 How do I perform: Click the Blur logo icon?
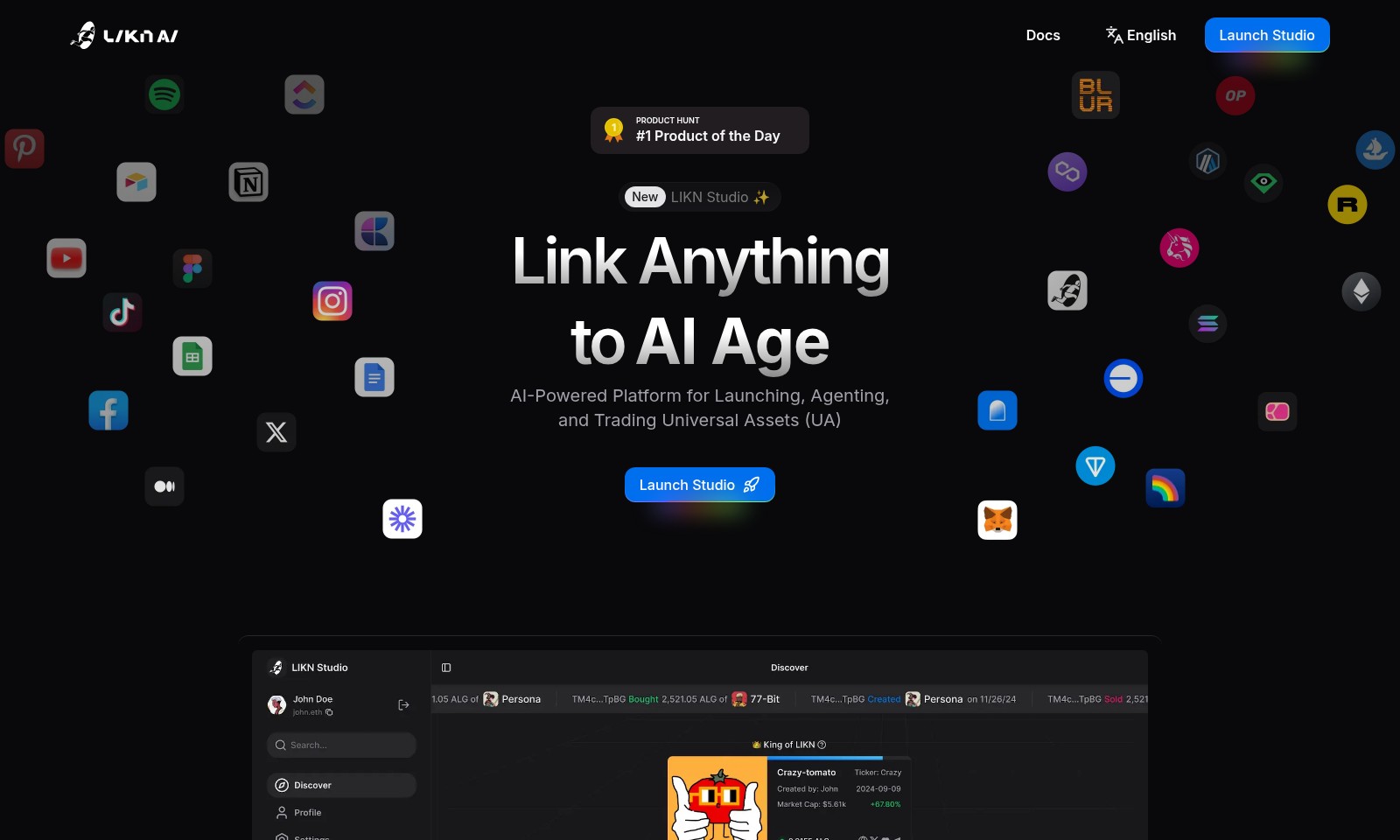(1095, 95)
